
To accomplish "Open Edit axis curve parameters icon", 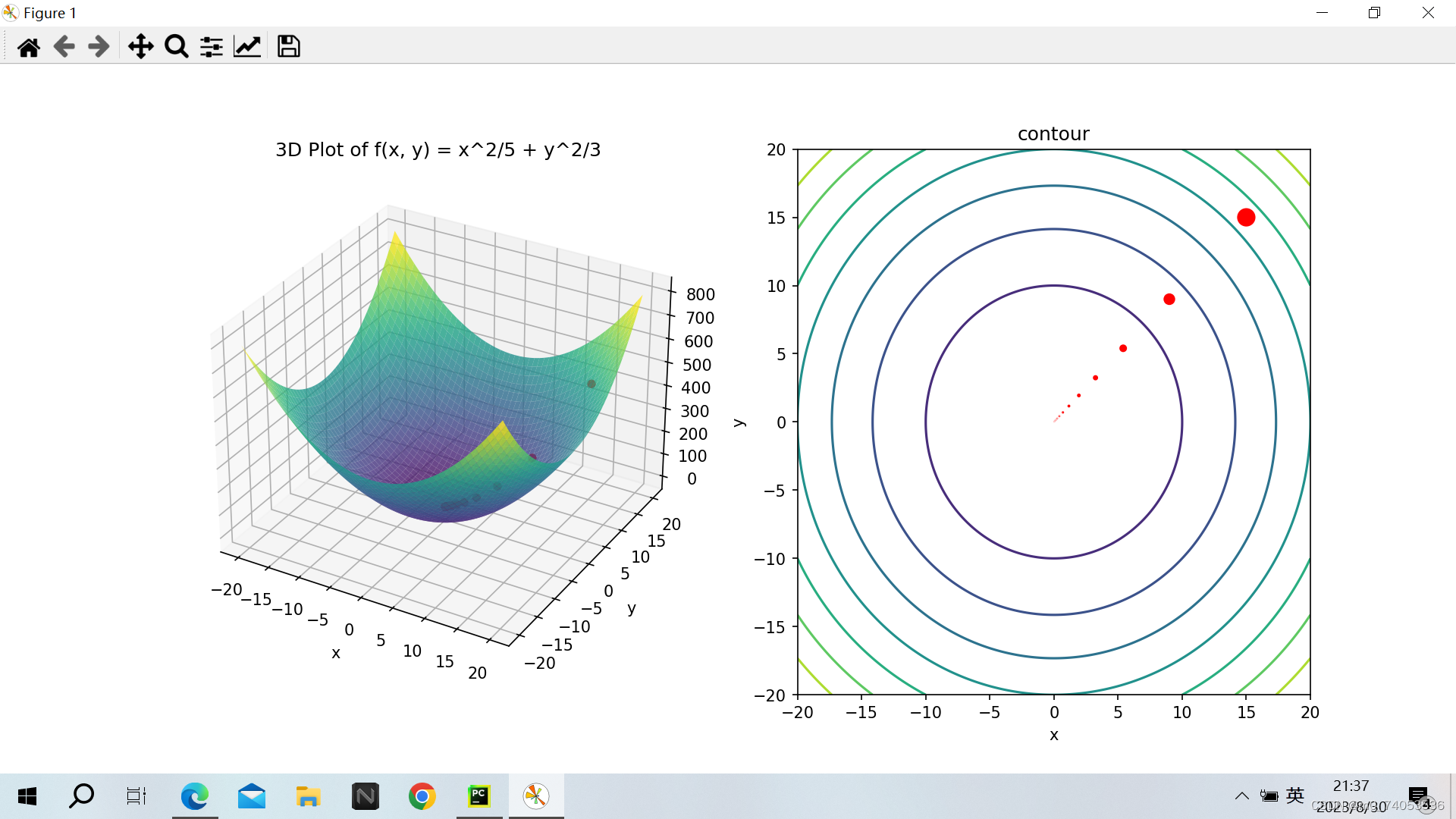I will pos(247,47).
